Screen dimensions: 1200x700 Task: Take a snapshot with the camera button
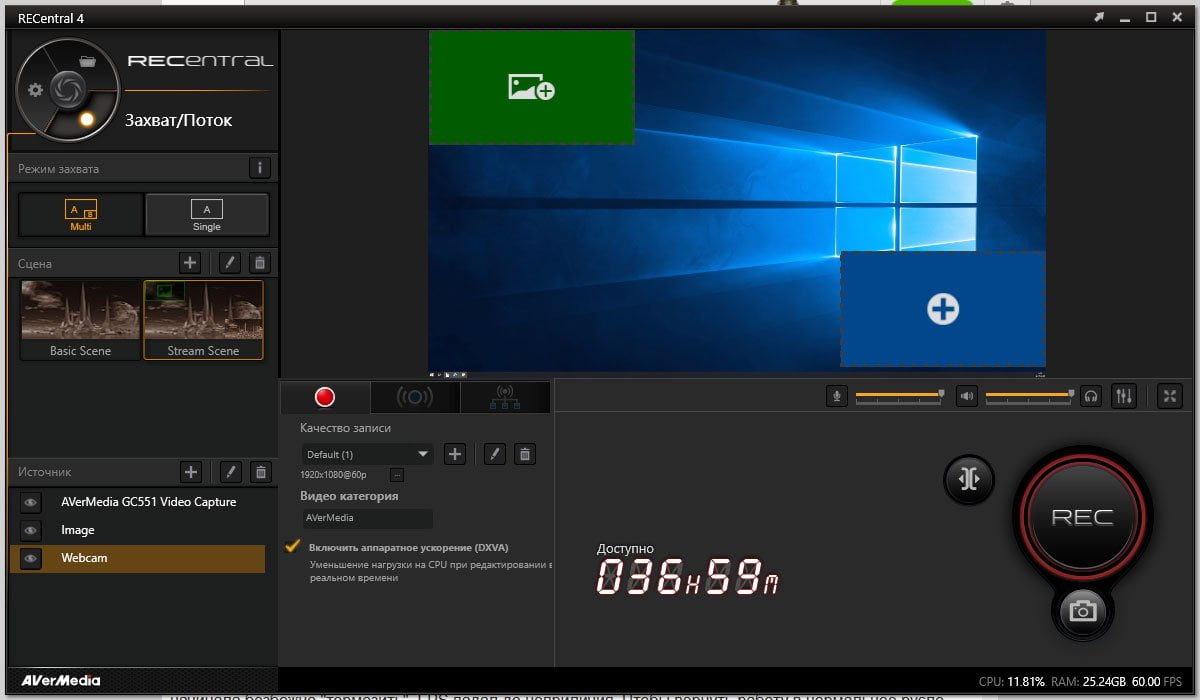1083,609
